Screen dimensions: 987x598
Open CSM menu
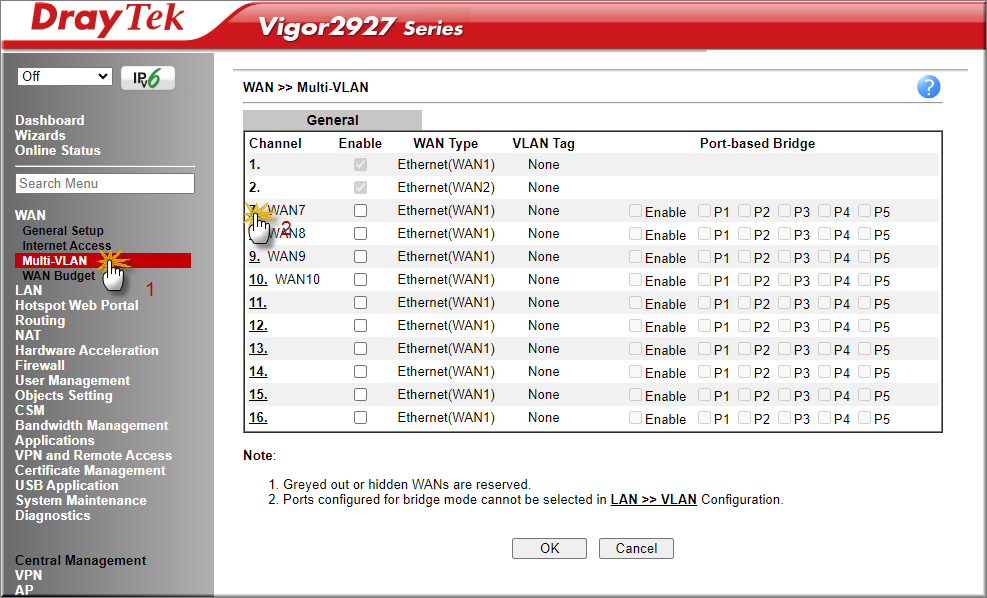[30, 410]
